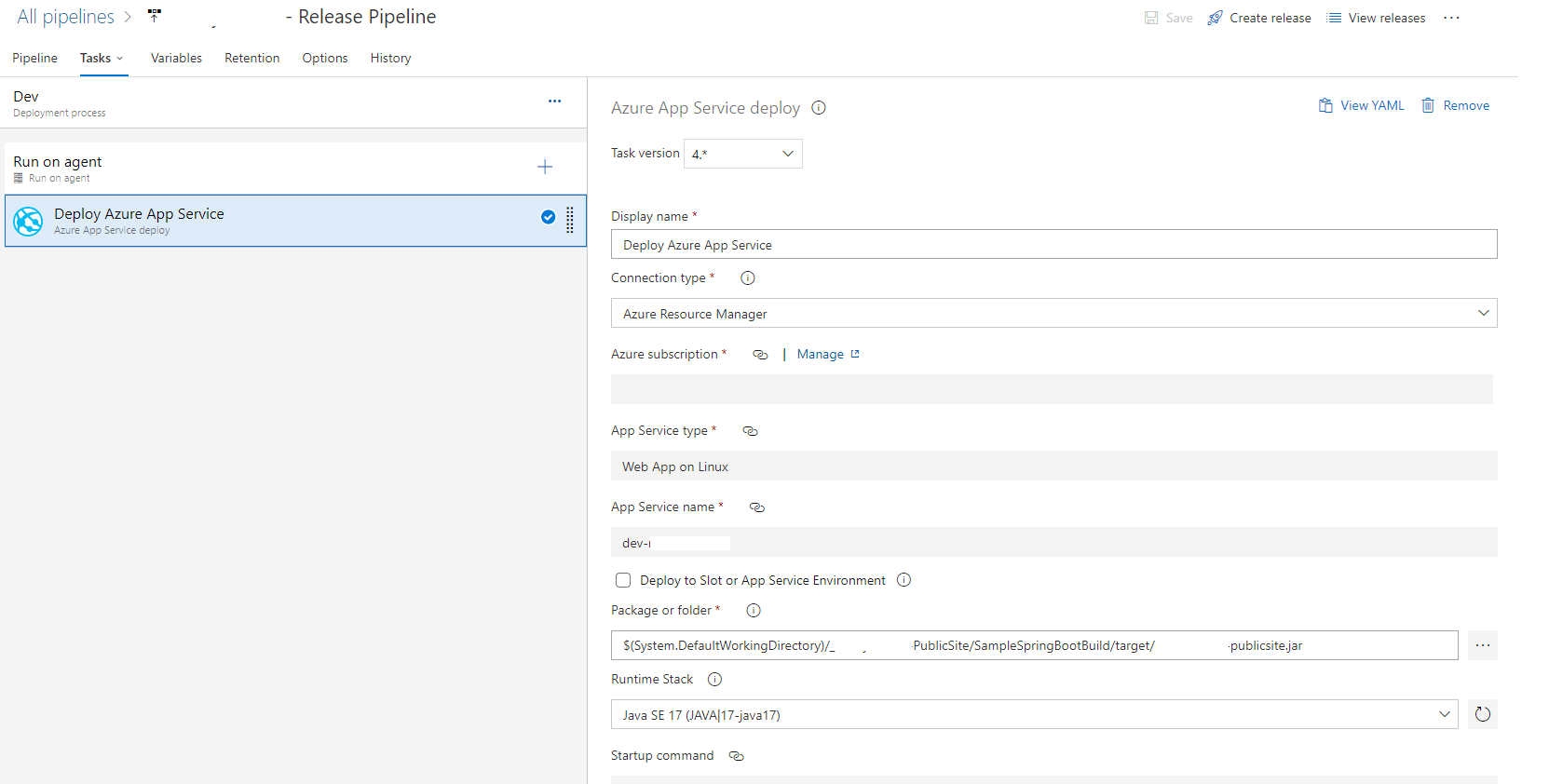
Task: Expand the Tasks tab dropdown arrow
Action: tap(119, 59)
